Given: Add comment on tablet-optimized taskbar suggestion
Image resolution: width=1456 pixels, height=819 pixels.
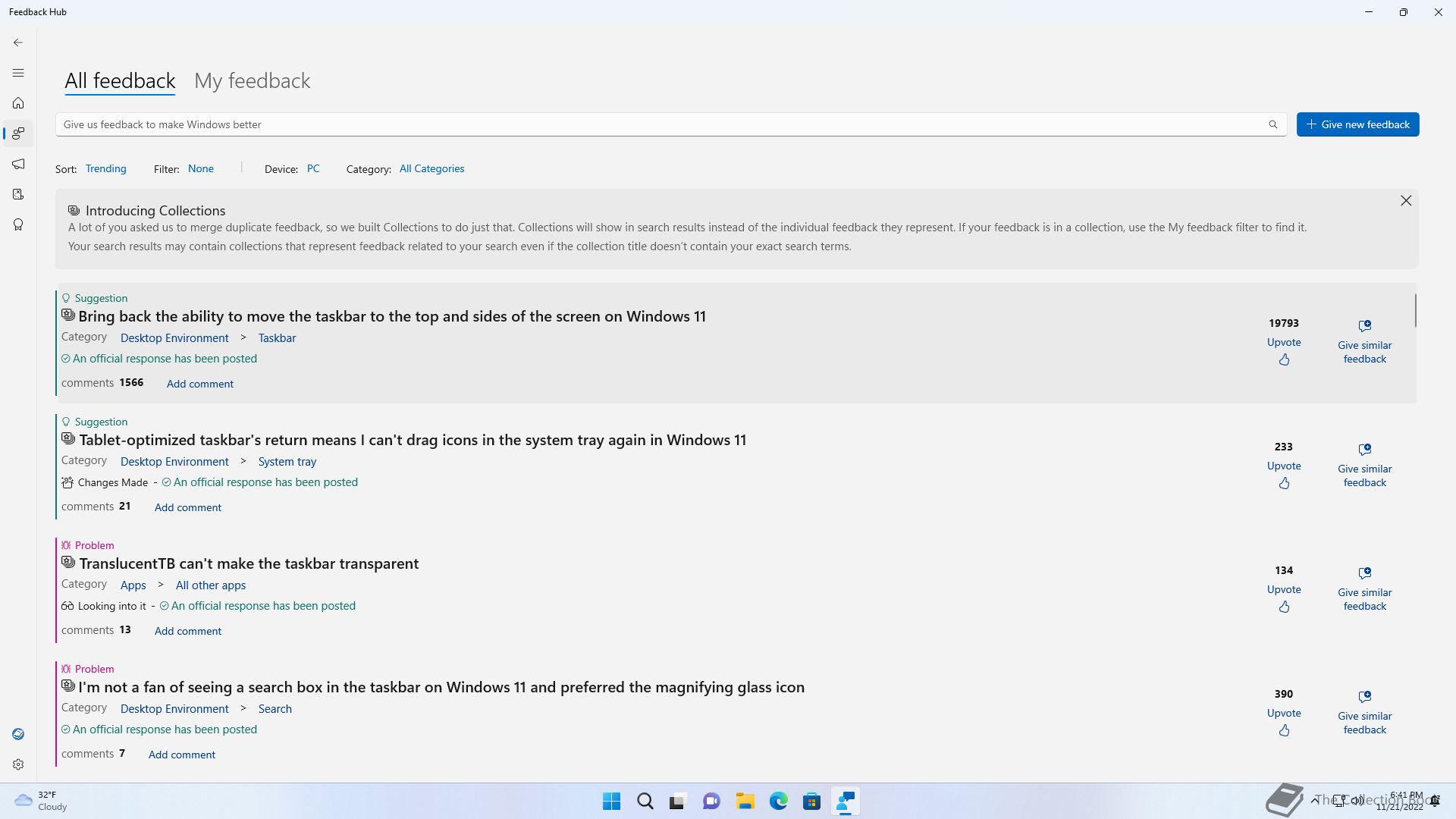Looking at the screenshot, I should coord(188,507).
